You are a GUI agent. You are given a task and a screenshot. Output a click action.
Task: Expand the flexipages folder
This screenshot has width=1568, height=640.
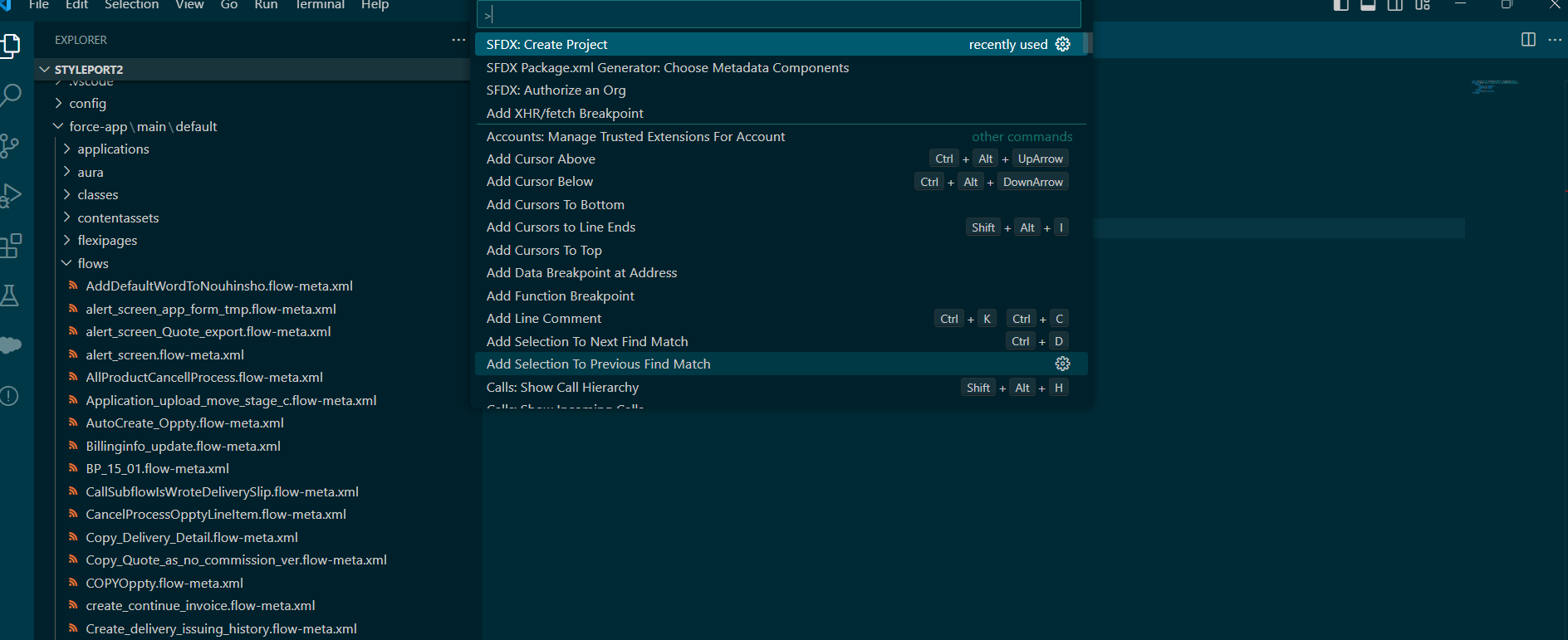[252, 240]
